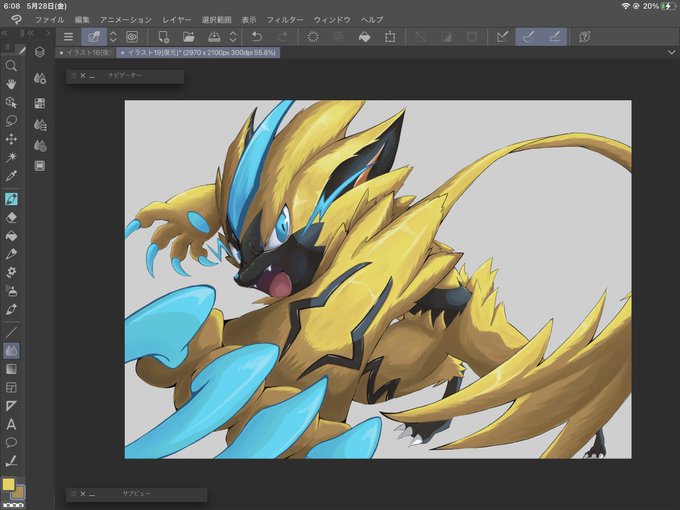Open the hamburger command bar menu

click(x=68, y=37)
